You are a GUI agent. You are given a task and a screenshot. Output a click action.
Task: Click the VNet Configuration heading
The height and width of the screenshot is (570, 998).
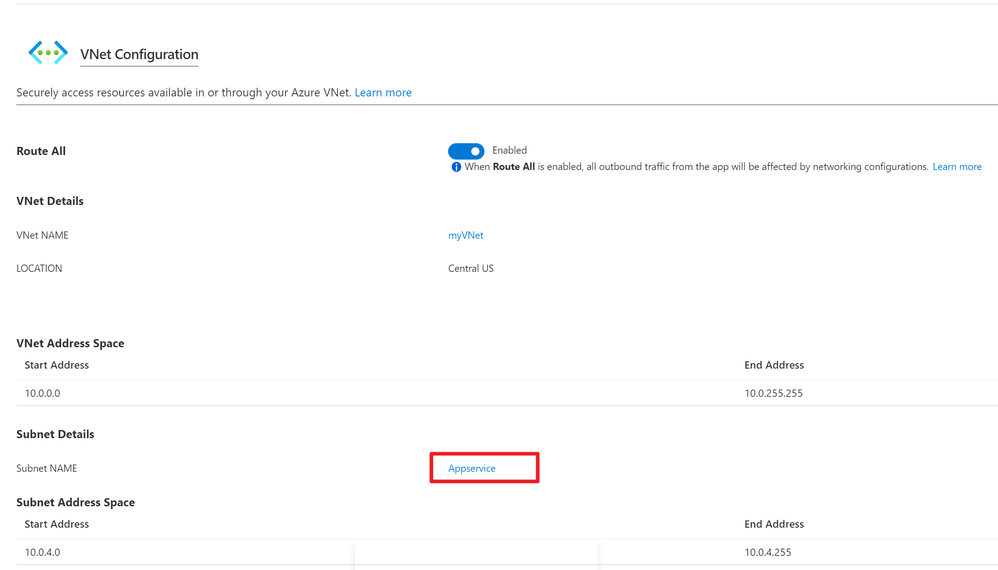tap(139, 54)
